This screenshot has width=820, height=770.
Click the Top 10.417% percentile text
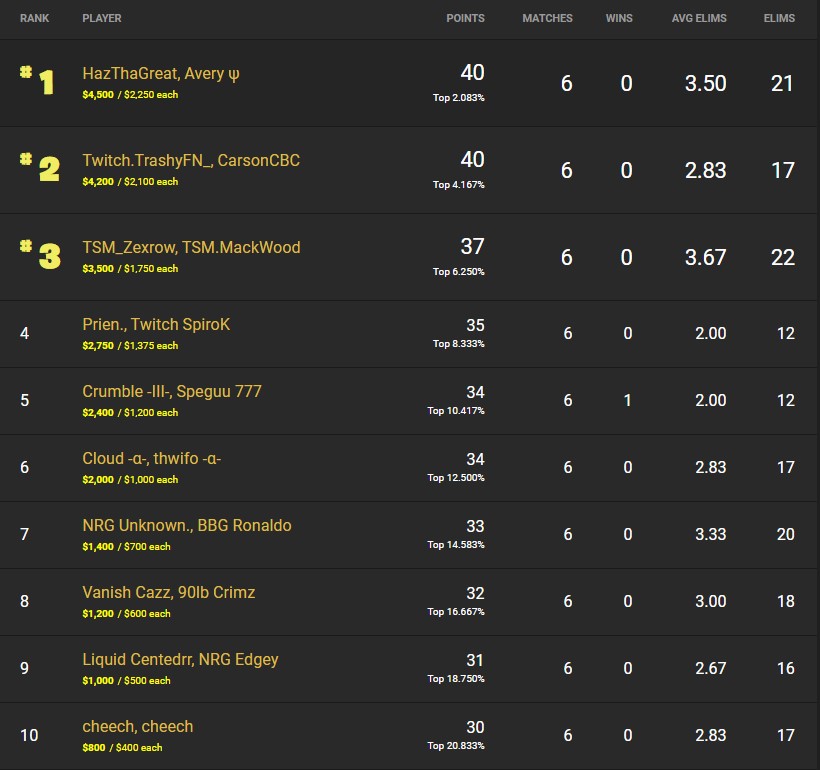click(456, 411)
